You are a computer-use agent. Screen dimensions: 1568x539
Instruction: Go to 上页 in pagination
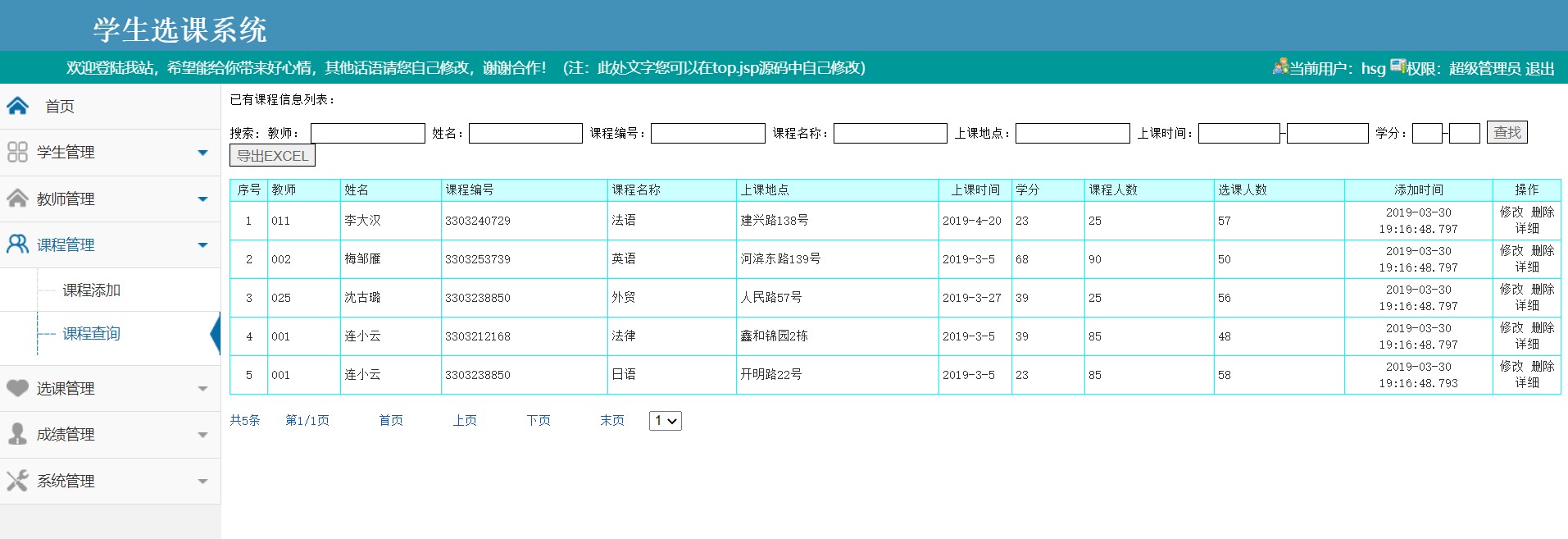pyautogui.click(x=465, y=420)
